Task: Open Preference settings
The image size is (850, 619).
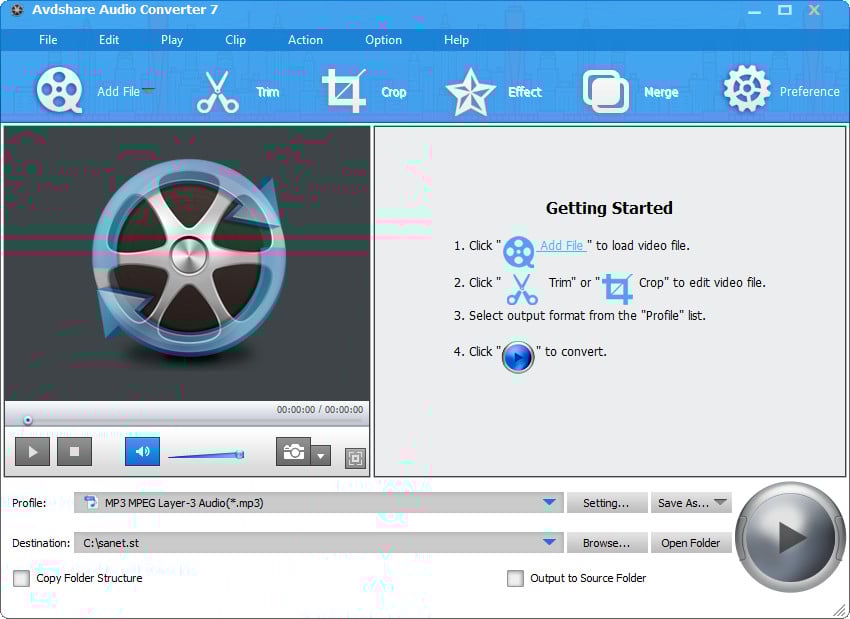Action: pyautogui.click(x=745, y=88)
